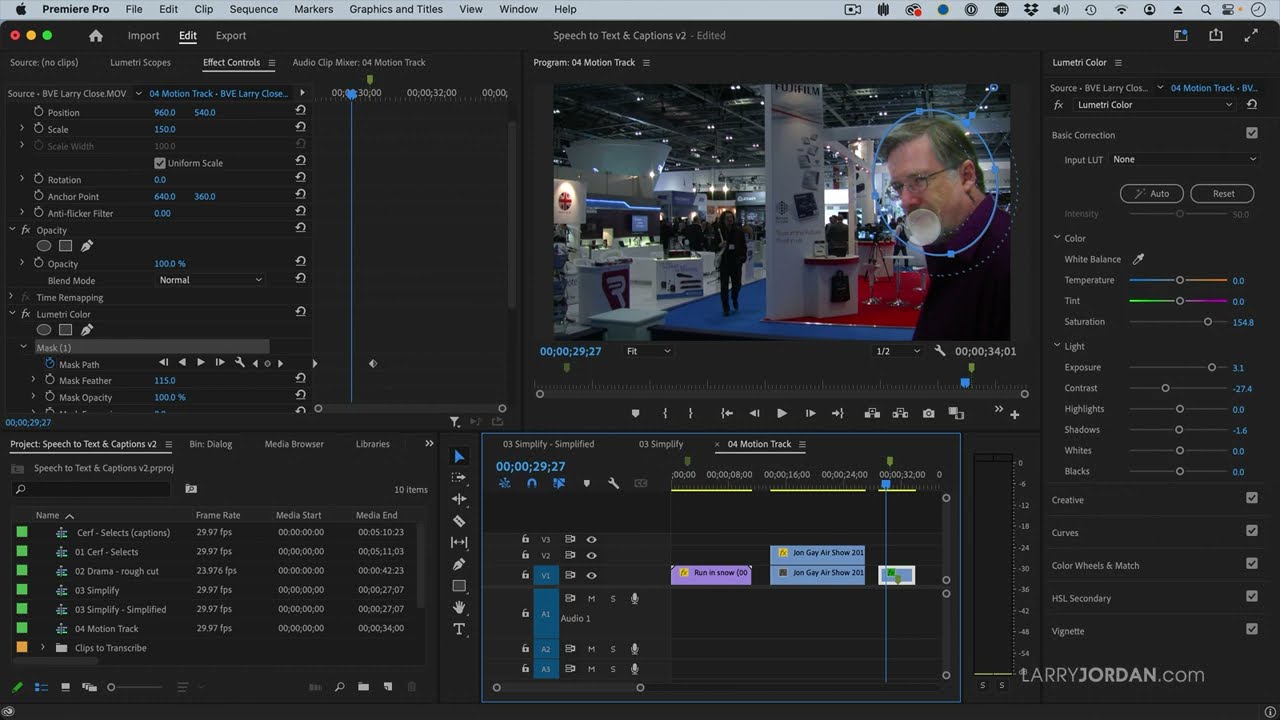Reset Position parameter
Image resolution: width=1280 pixels, height=720 pixels.
point(300,112)
